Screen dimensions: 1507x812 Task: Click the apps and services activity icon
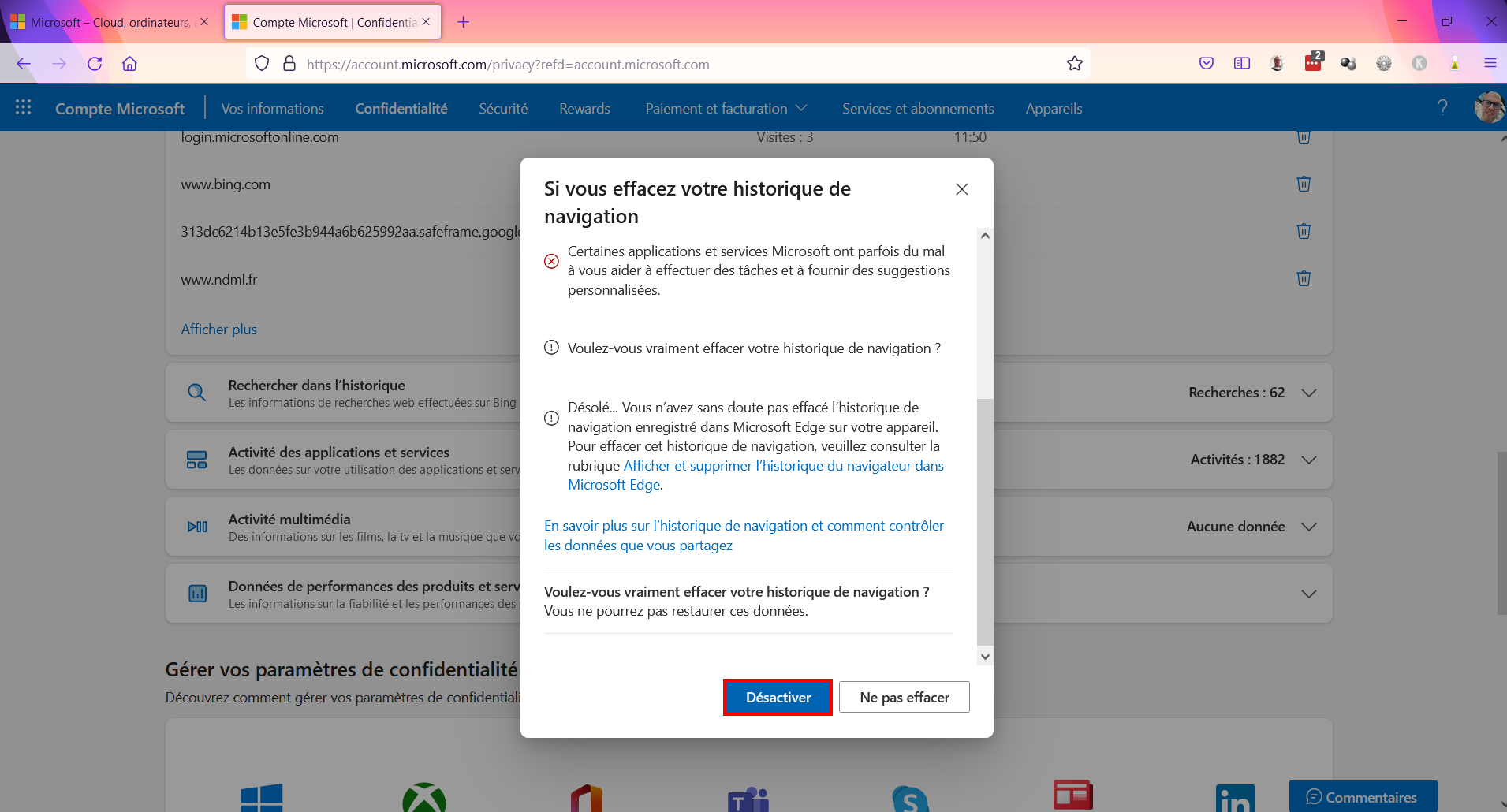pyautogui.click(x=197, y=460)
